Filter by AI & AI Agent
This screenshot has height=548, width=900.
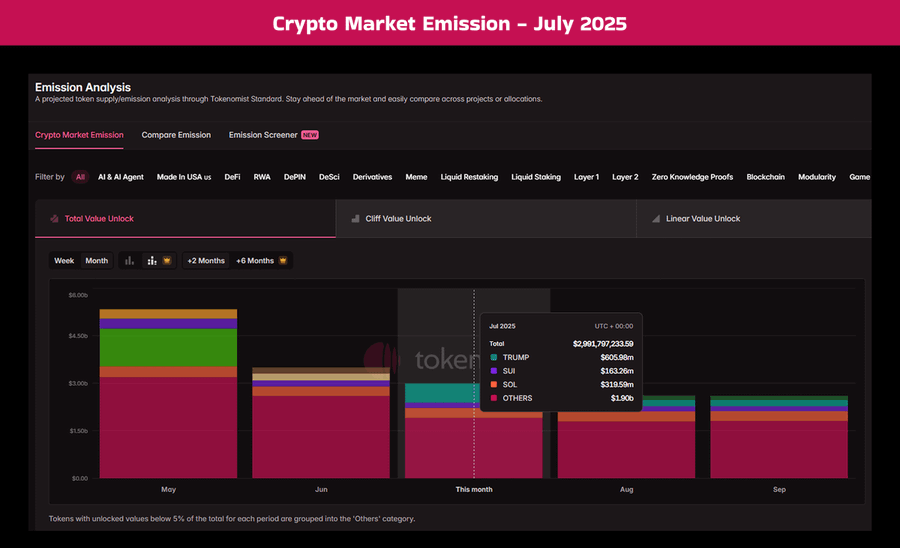[121, 177]
